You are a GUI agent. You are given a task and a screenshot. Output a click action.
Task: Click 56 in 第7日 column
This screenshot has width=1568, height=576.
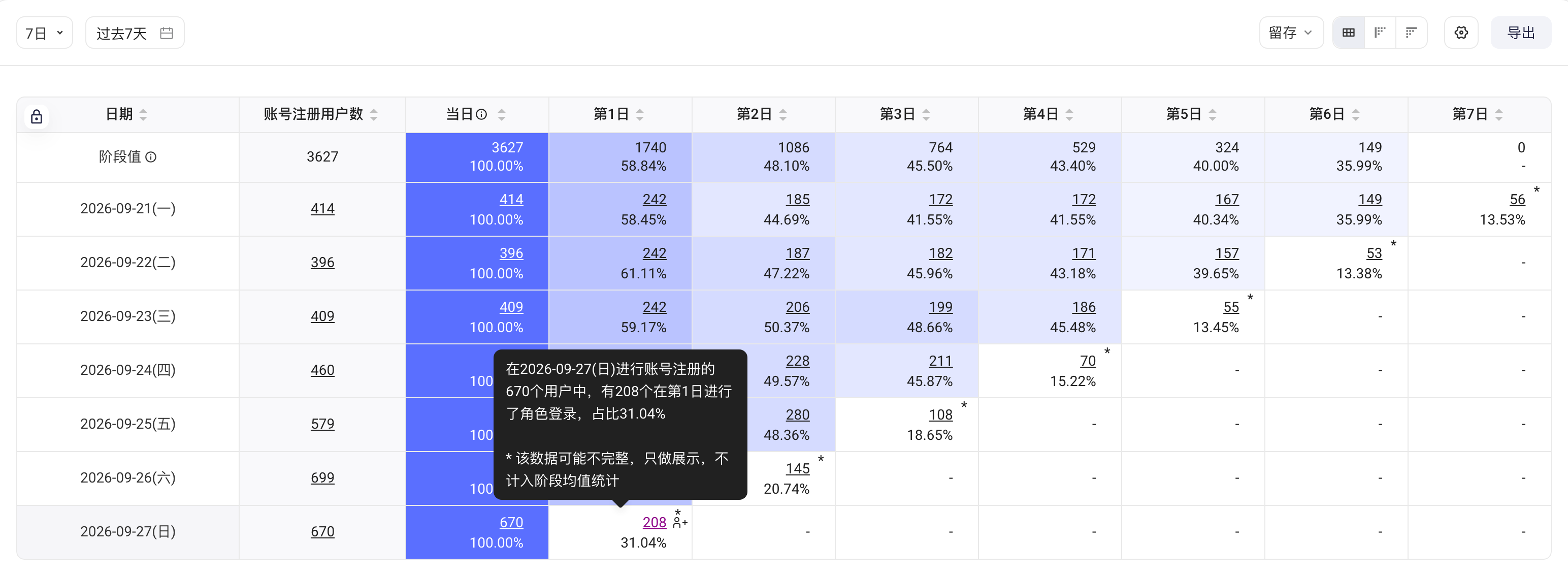click(1517, 199)
